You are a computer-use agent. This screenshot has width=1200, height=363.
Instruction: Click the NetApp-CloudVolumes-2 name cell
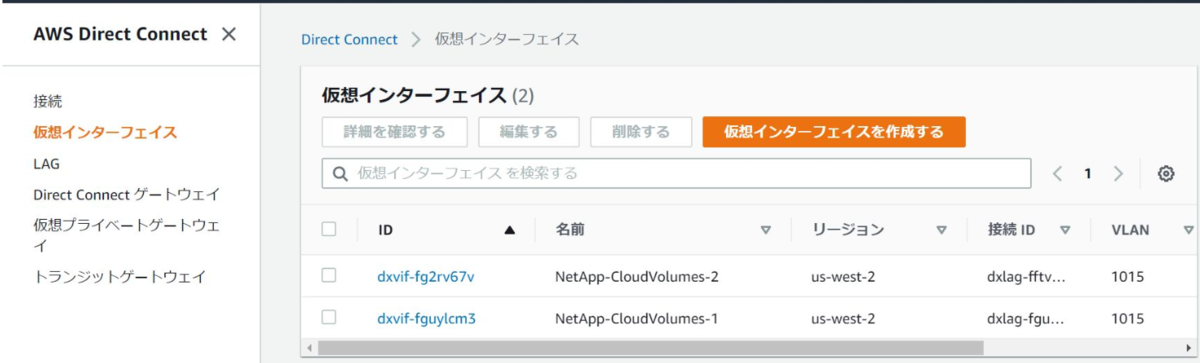click(x=637, y=277)
